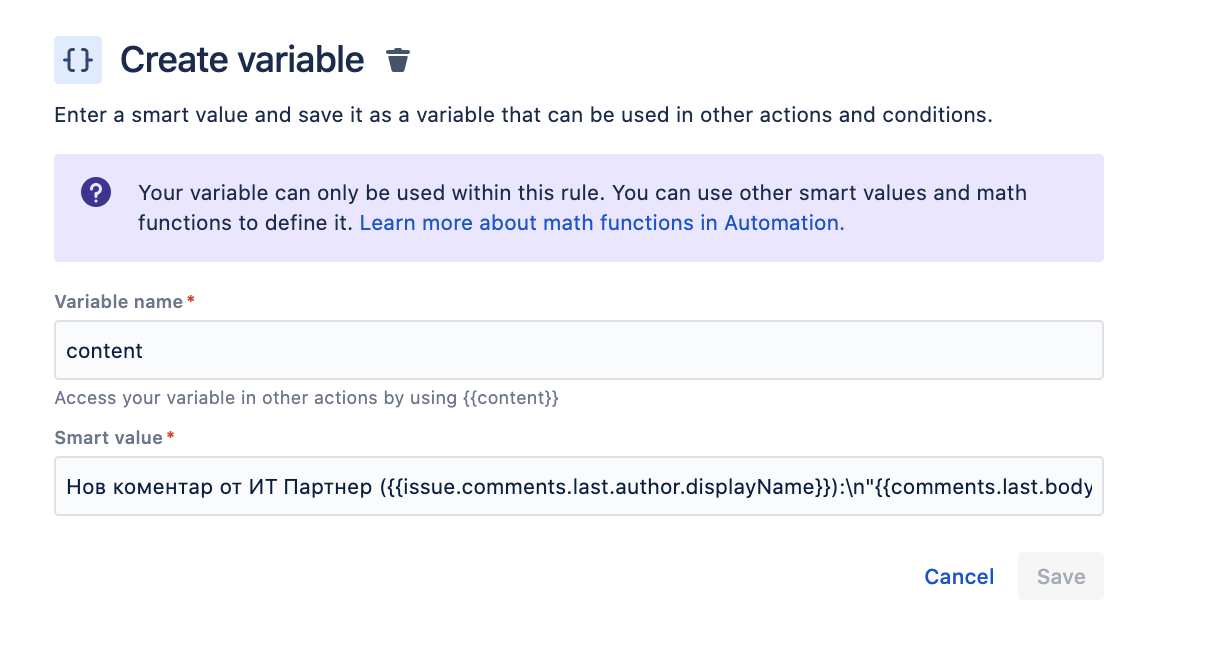This screenshot has width=1216, height=668.
Task: Click the red asterisk beside Smart value
Action: (170, 437)
